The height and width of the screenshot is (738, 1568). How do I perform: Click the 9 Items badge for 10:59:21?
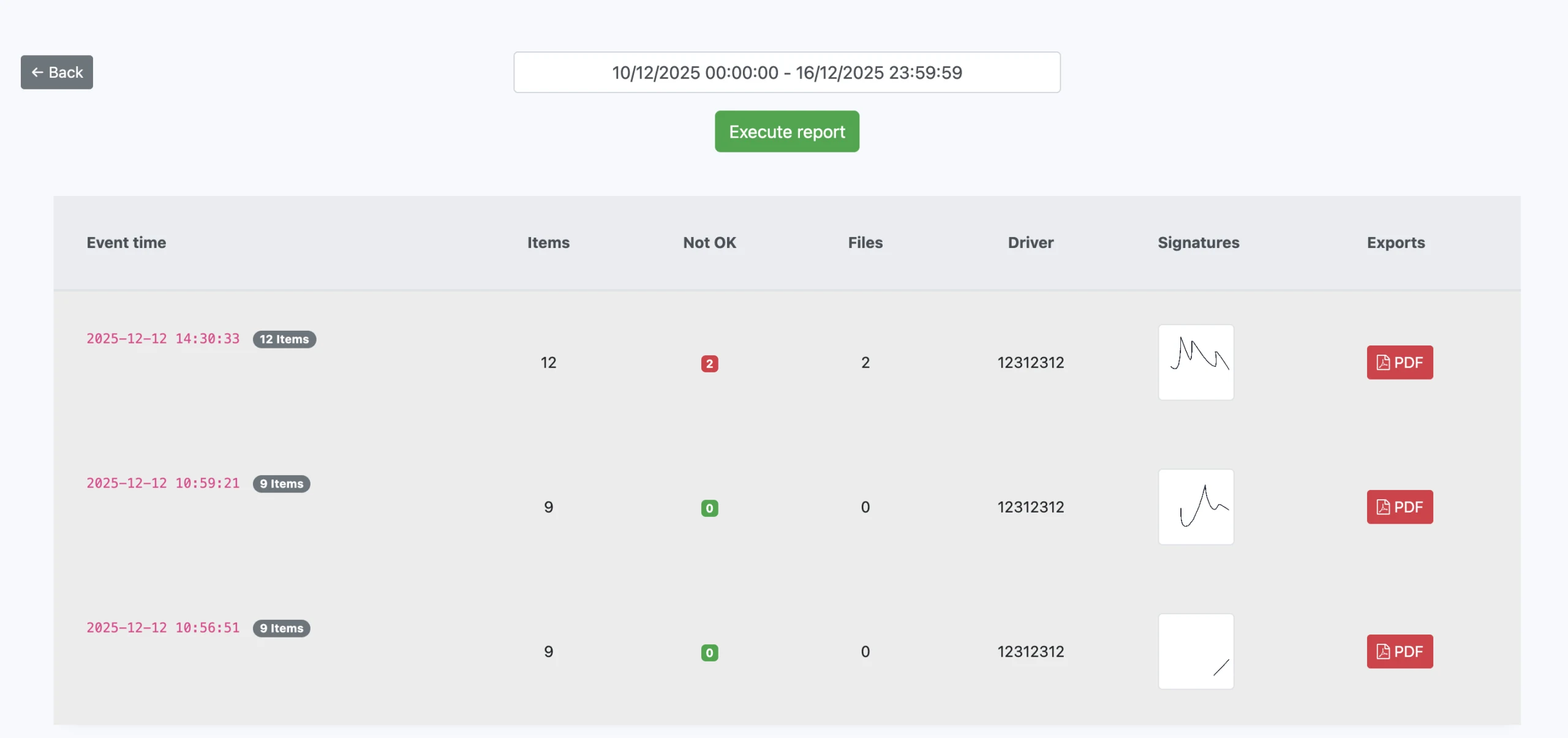(x=282, y=484)
